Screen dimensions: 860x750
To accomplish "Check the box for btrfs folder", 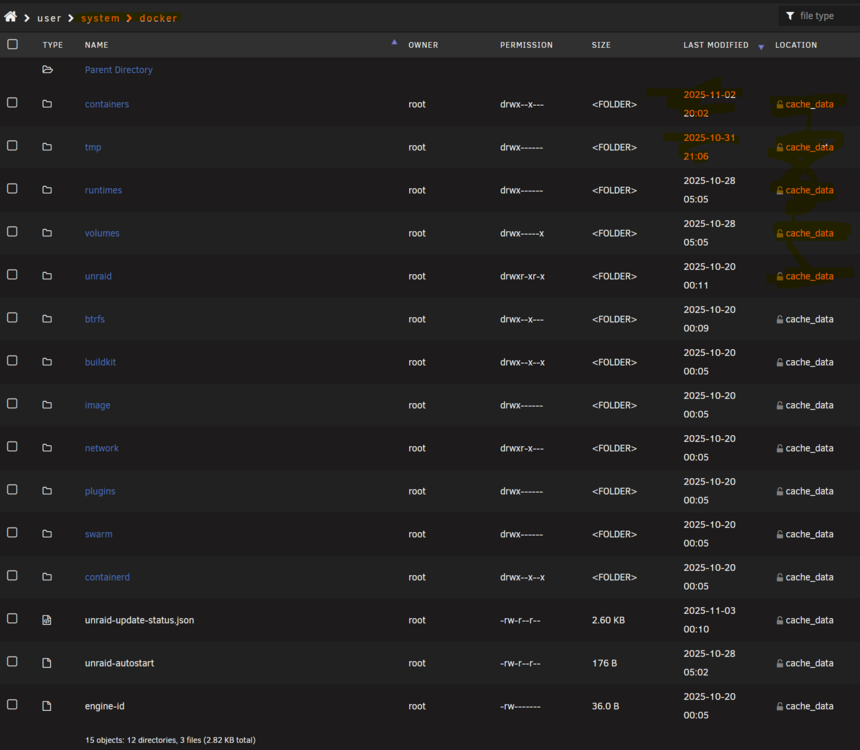I will [12, 318].
